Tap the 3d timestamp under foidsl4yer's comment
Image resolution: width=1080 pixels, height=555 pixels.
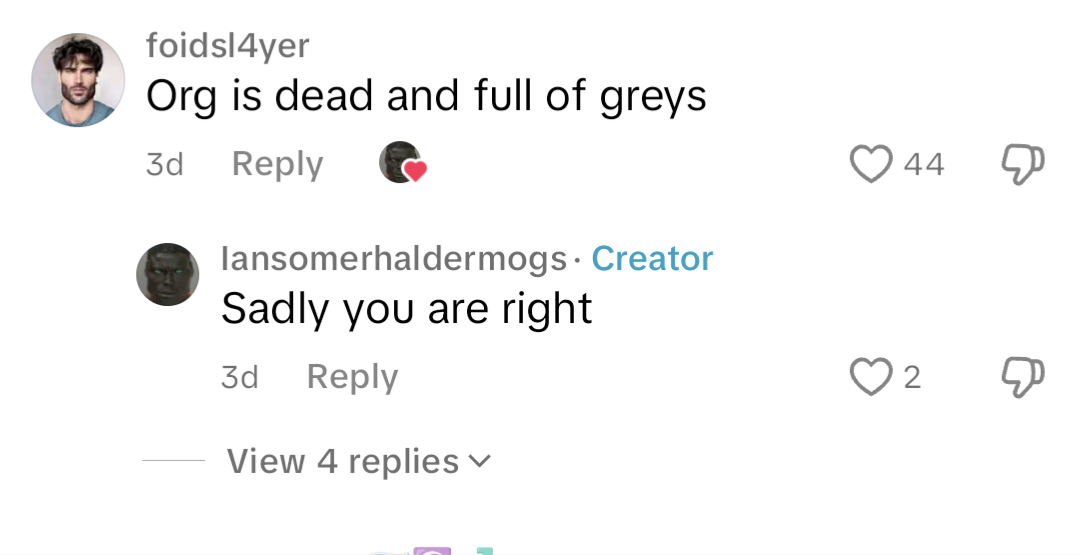[x=165, y=165]
